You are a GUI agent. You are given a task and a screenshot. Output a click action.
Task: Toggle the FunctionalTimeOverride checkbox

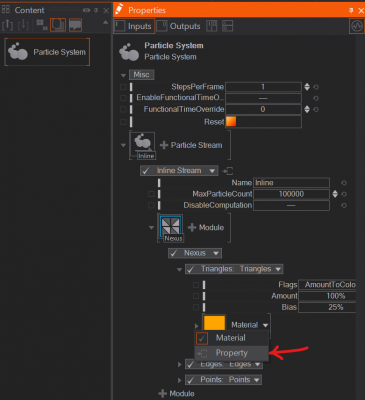tap(123, 109)
